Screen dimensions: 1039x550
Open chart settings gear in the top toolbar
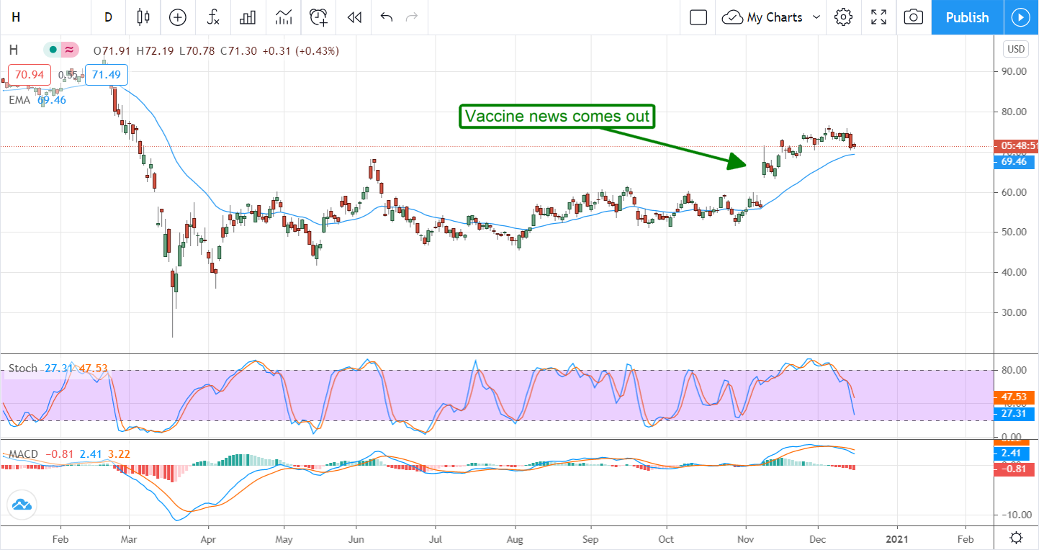pyautogui.click(x=843, y=17)
